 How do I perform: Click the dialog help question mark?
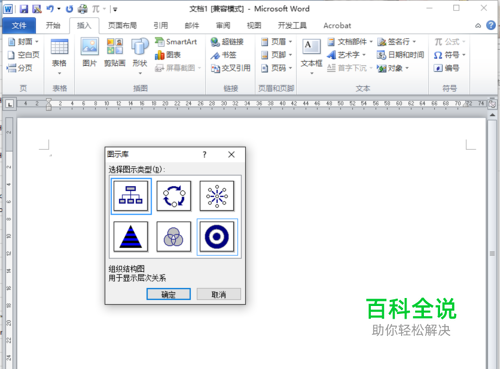(205, 154)
